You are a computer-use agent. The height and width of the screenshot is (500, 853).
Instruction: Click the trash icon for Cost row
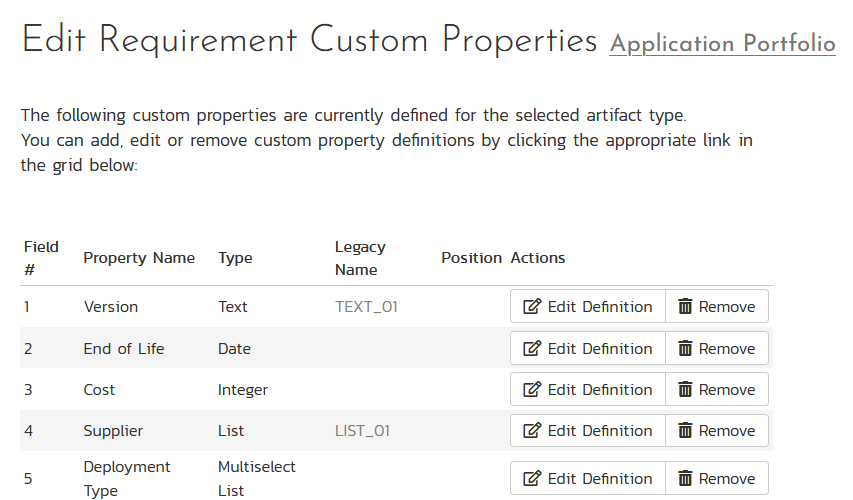[x=686, y=390]
